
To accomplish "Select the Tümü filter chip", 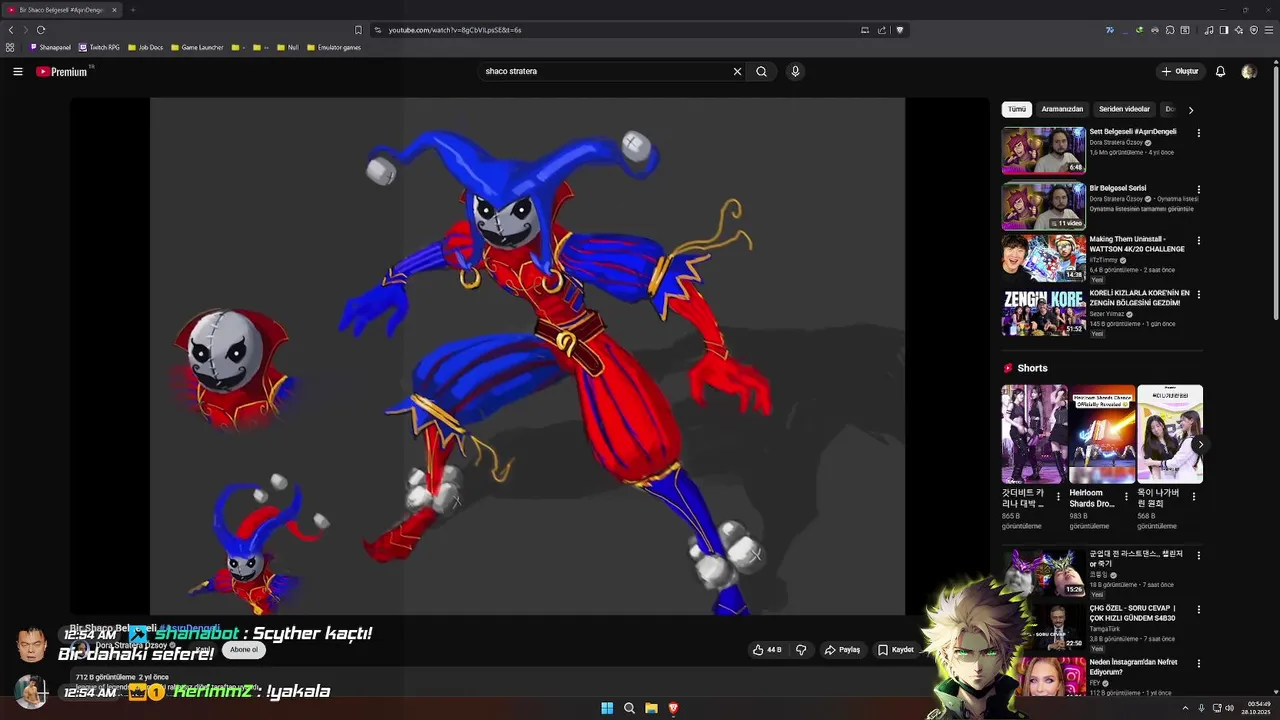I will [x=1016, y=109].
